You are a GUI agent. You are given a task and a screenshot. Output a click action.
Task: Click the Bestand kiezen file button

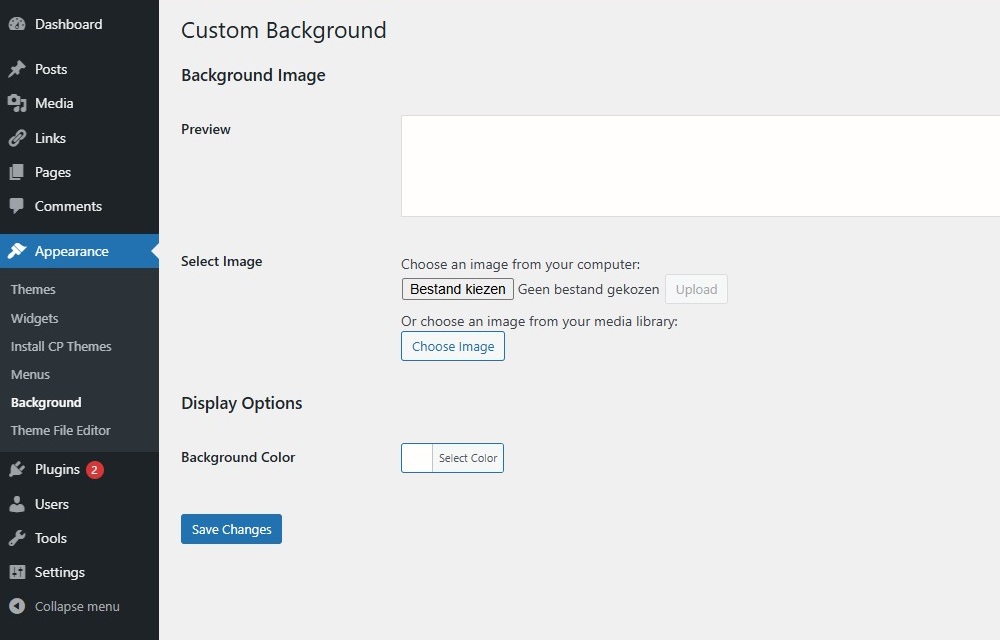tap(458, 289)
